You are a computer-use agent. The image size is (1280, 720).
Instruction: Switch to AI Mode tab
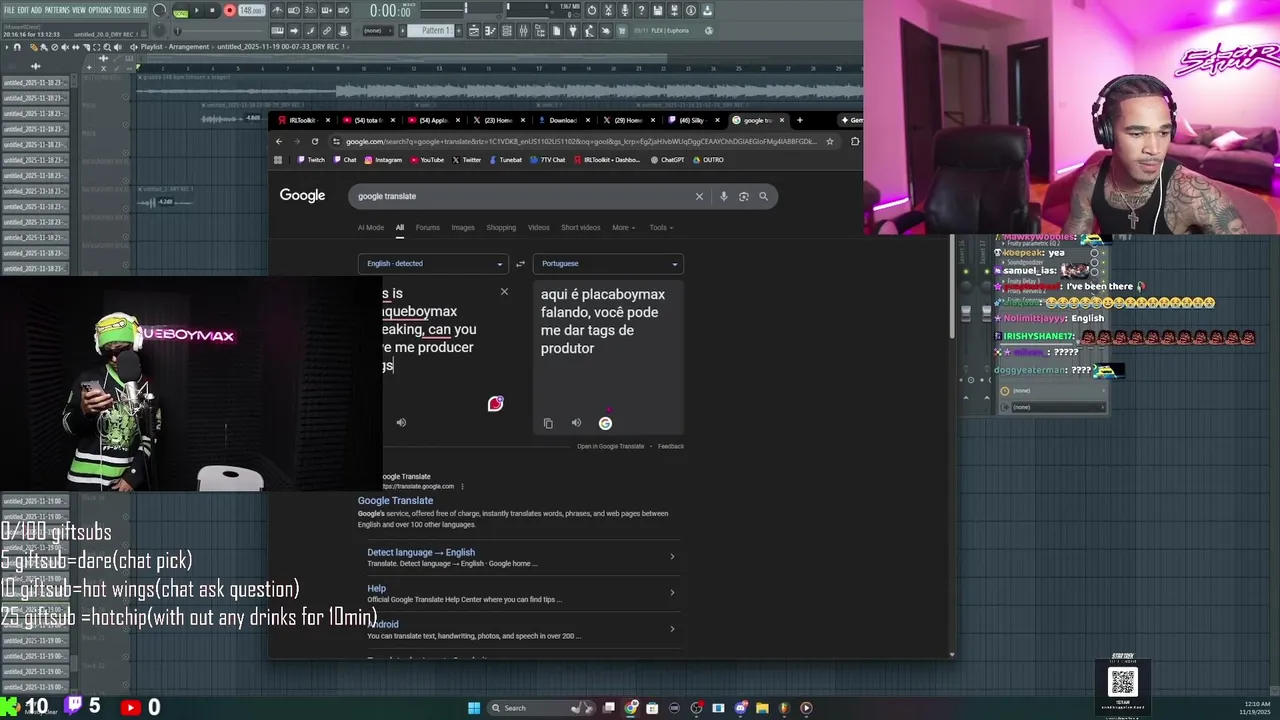[371, 228]
